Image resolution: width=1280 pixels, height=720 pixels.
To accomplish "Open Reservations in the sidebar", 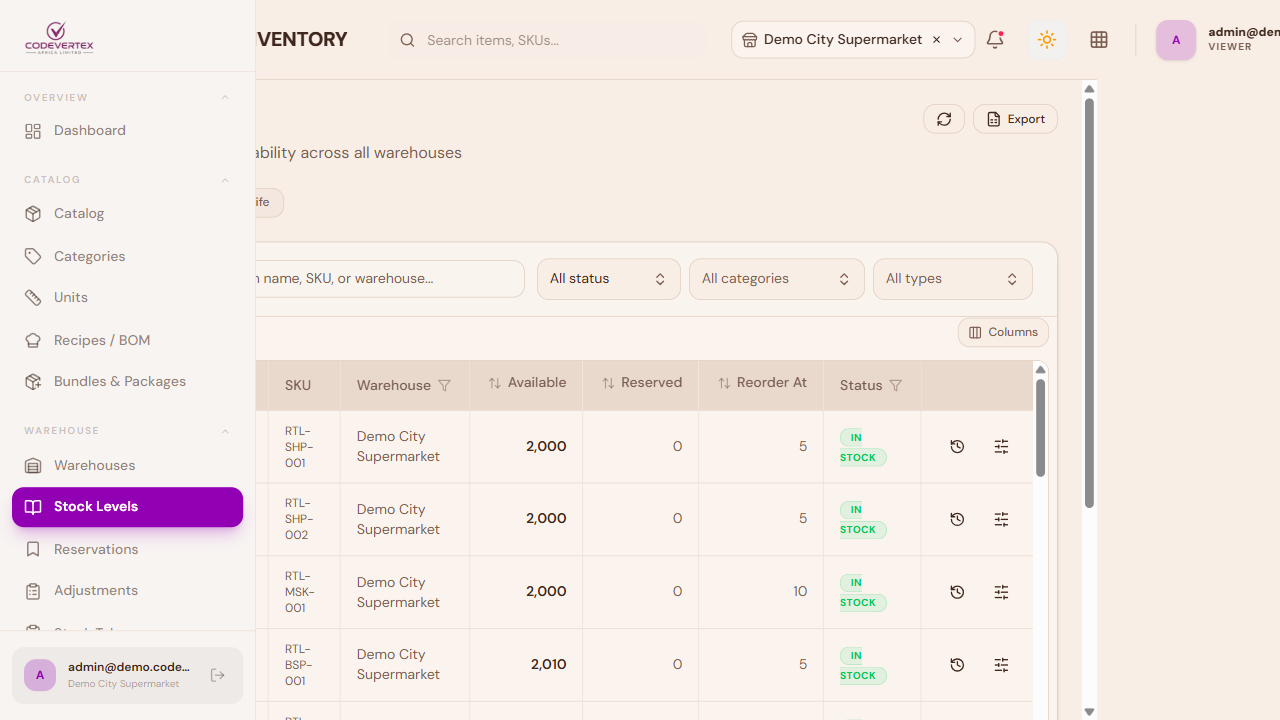I will point(127,550).
